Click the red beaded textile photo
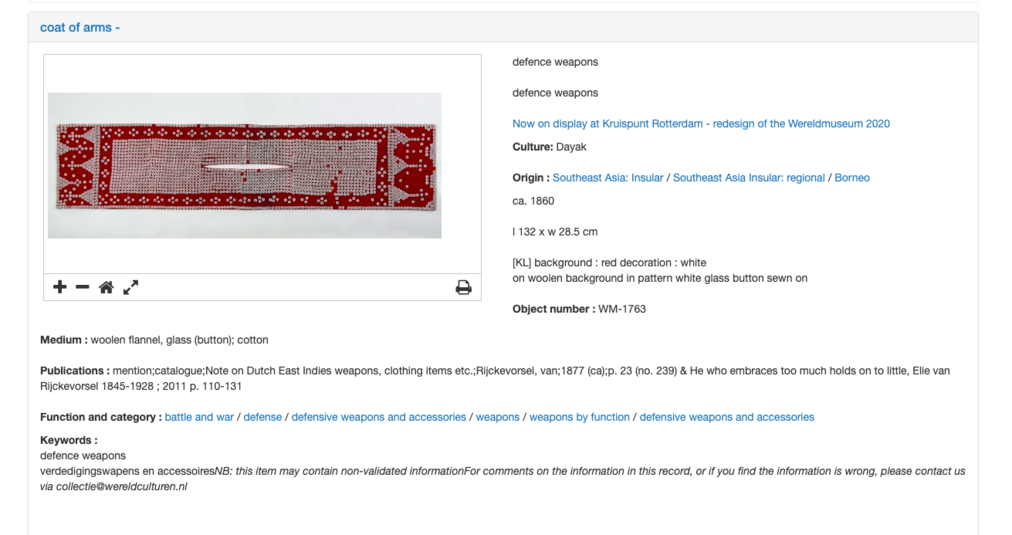 [x=245, y=165]
